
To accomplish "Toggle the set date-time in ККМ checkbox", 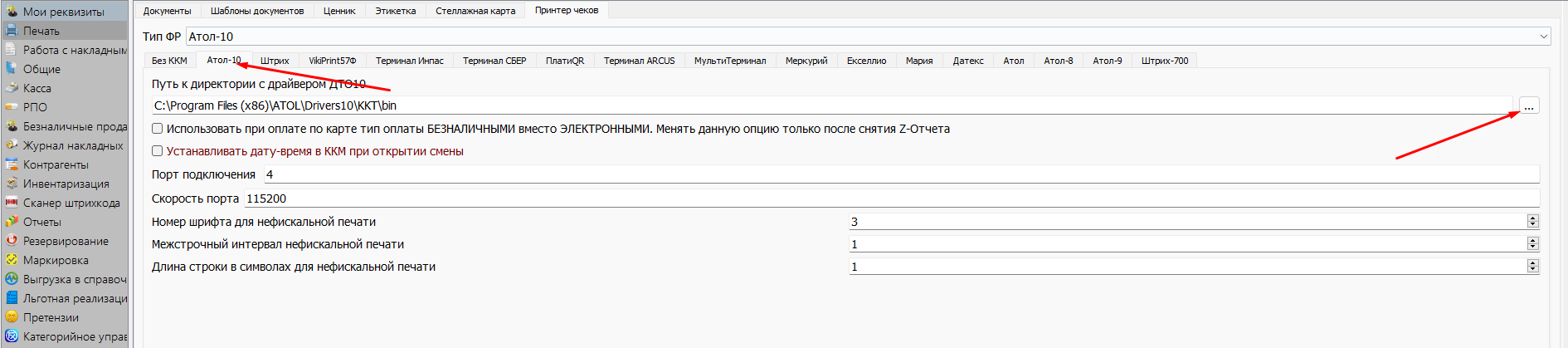I will [x=158, y=151].
